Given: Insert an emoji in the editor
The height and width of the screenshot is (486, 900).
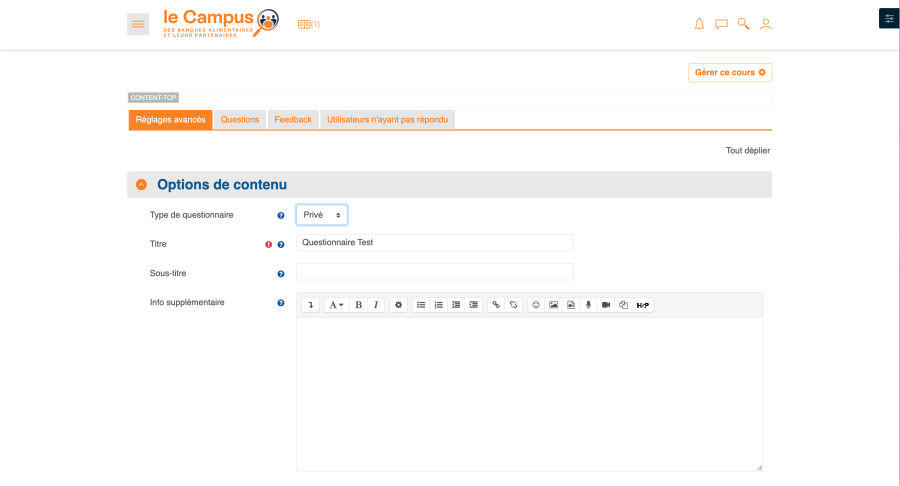Looking at the screenshot, I should pos(536,305).
